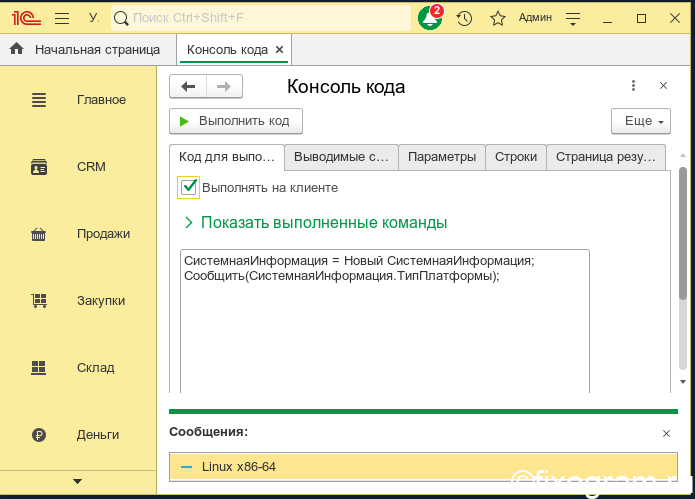695x499 pixels.
Task: Click the Админ user name
Action: point(535,18)
